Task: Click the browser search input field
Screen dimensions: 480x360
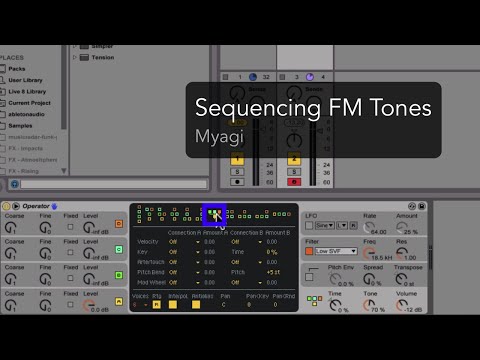Action: pyautogui.click(x=113, y=184)
